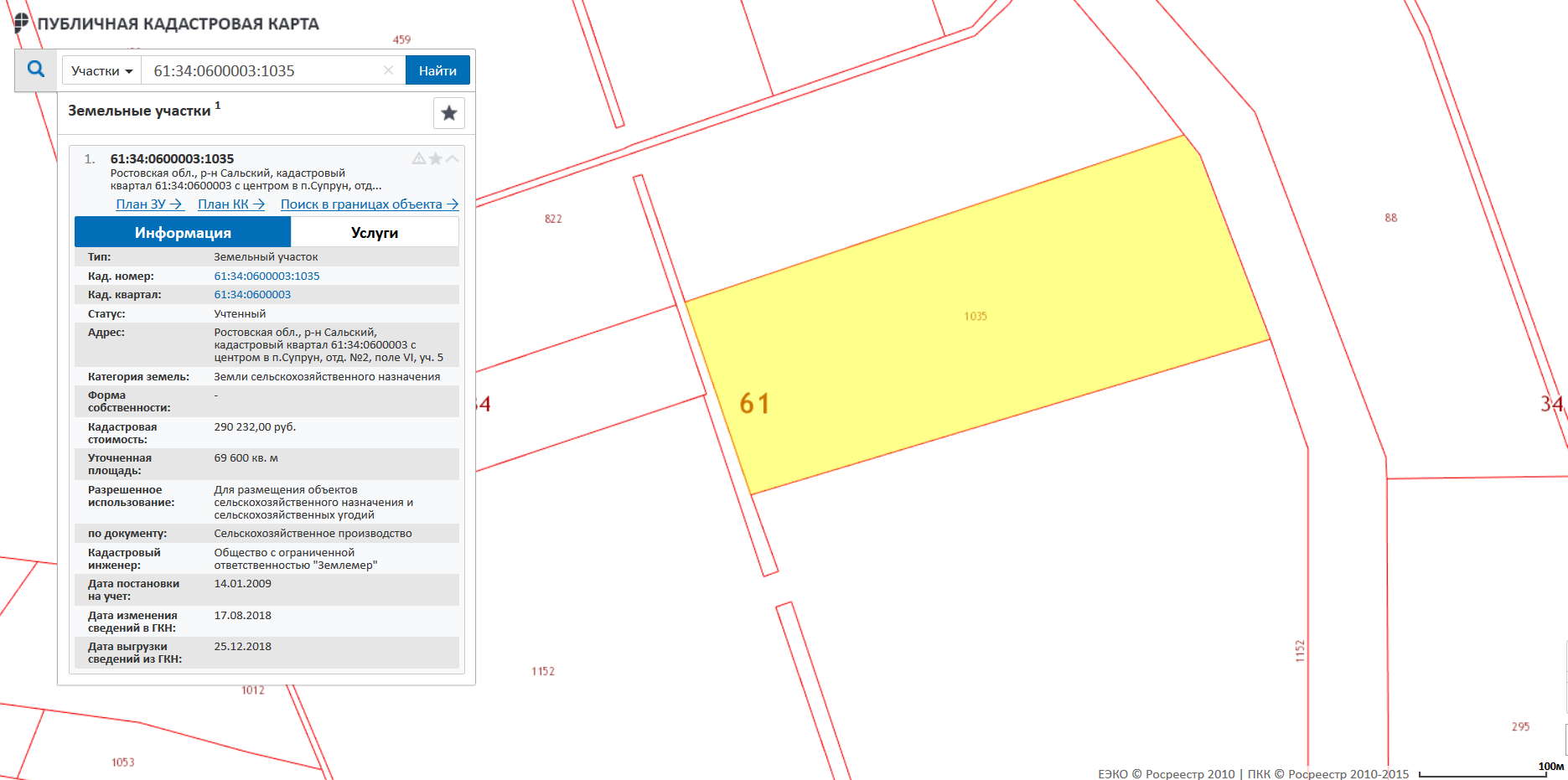The height and width of the screenshot is (780, 1568).
Task: Click the magnifying glass search icon
Action: click(x=35, y=70)
